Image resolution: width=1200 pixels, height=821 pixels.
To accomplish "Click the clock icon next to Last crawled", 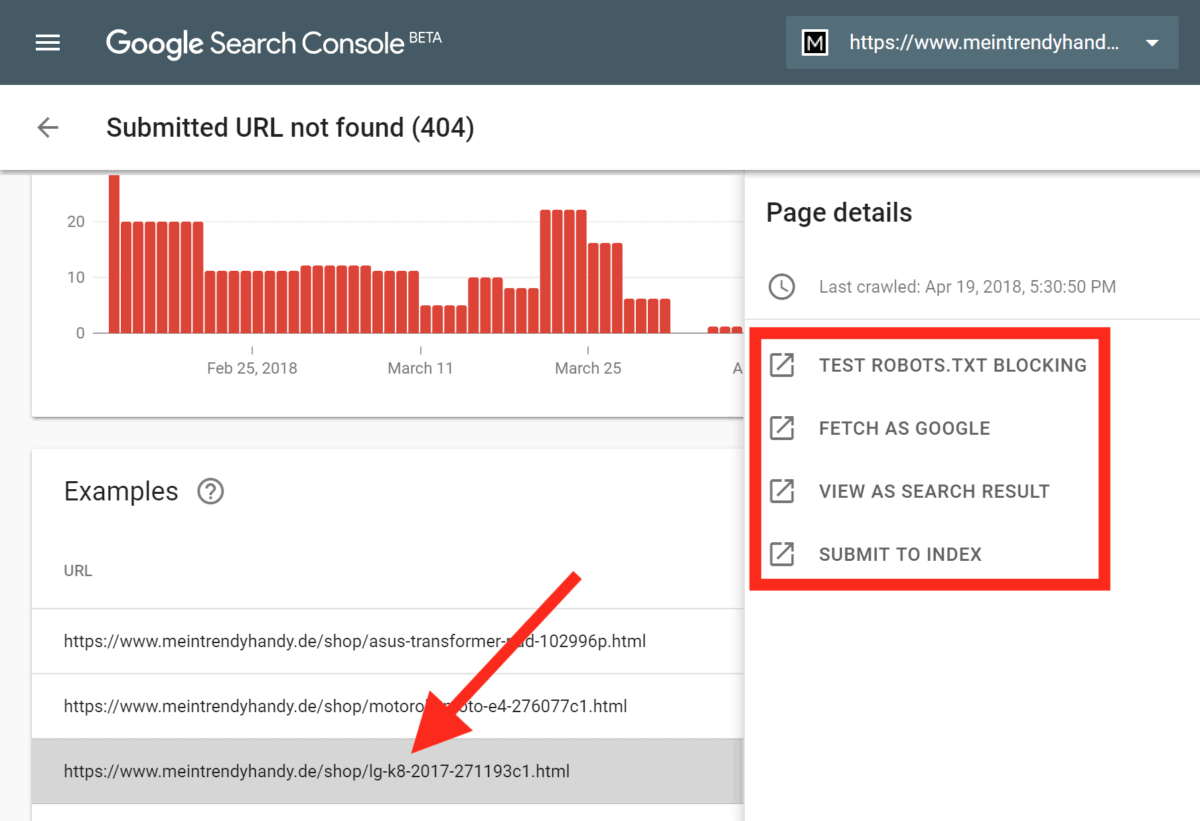I will click(x=781, y=287).
